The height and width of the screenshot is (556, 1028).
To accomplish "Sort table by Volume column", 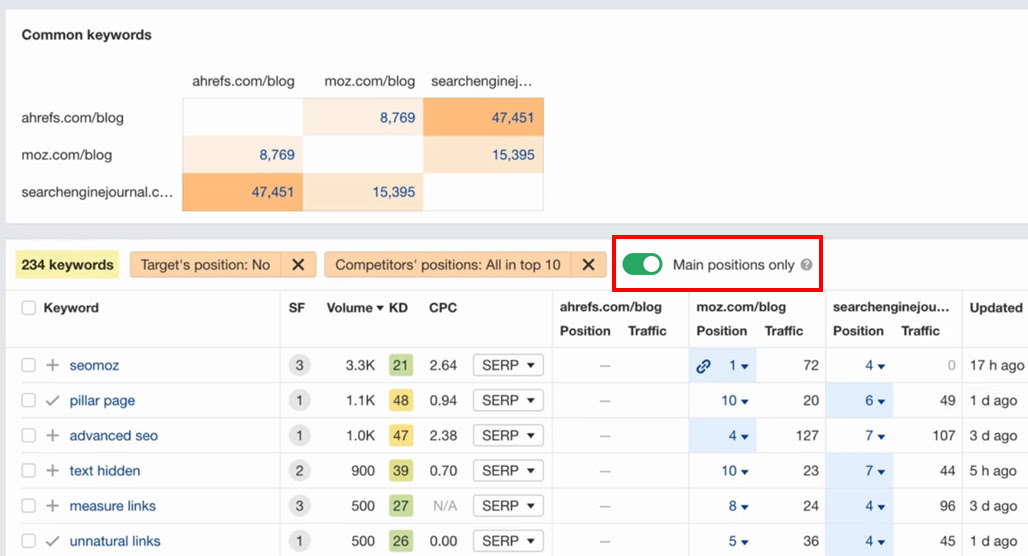I will [x=355, y=308].
